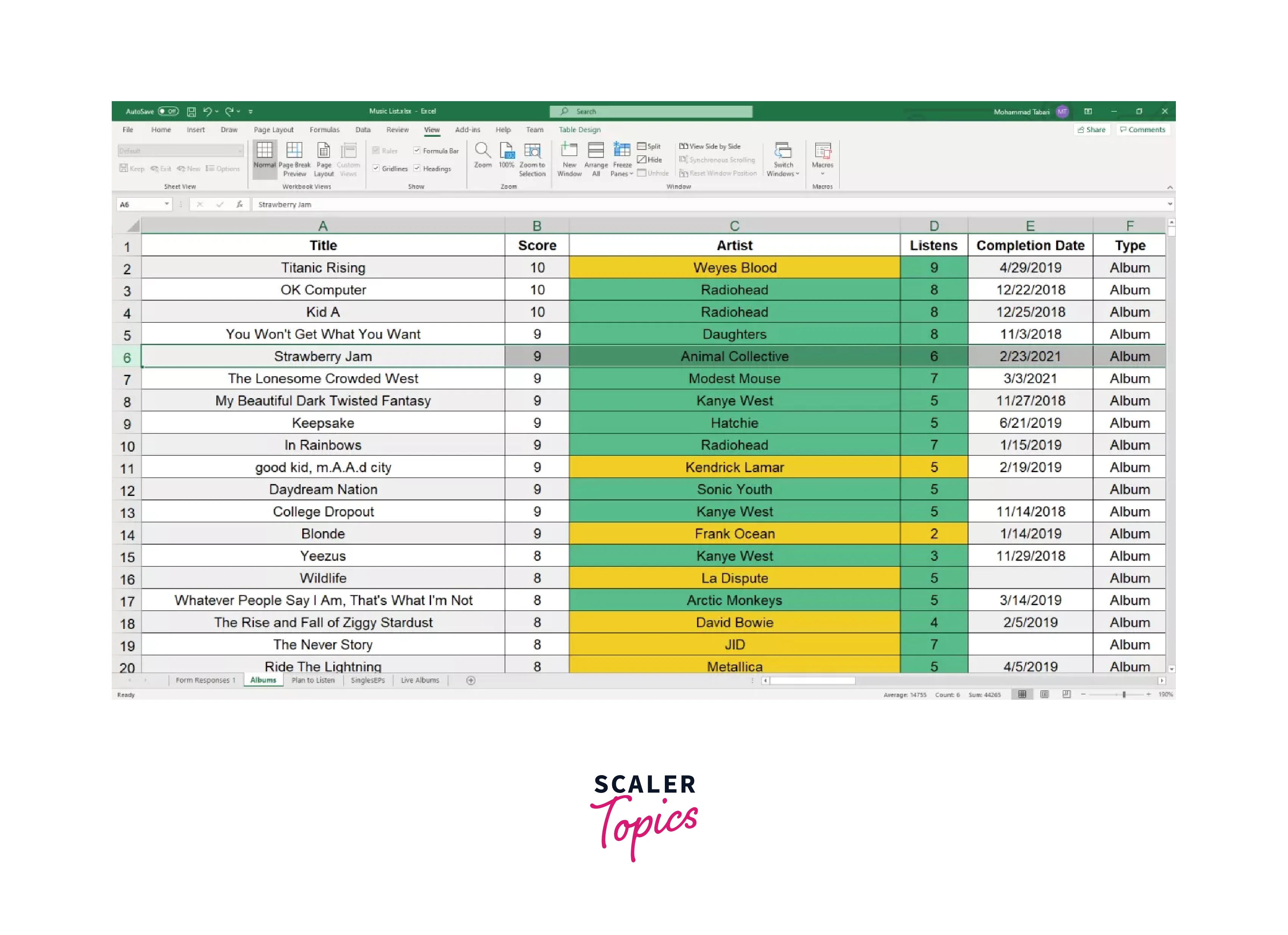Click cell with Kendrick Lamar artist
The image size is (1288, 935).
(x=734, y=467)
